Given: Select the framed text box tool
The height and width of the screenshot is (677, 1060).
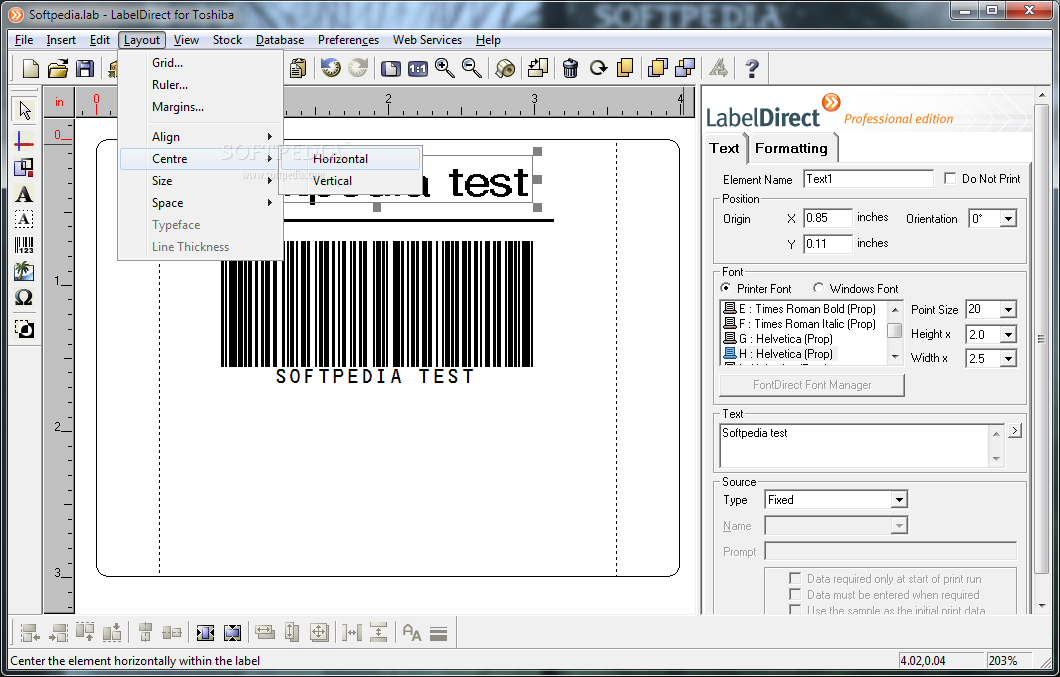Looking at the screenshot, I should (x=24, y=219).
